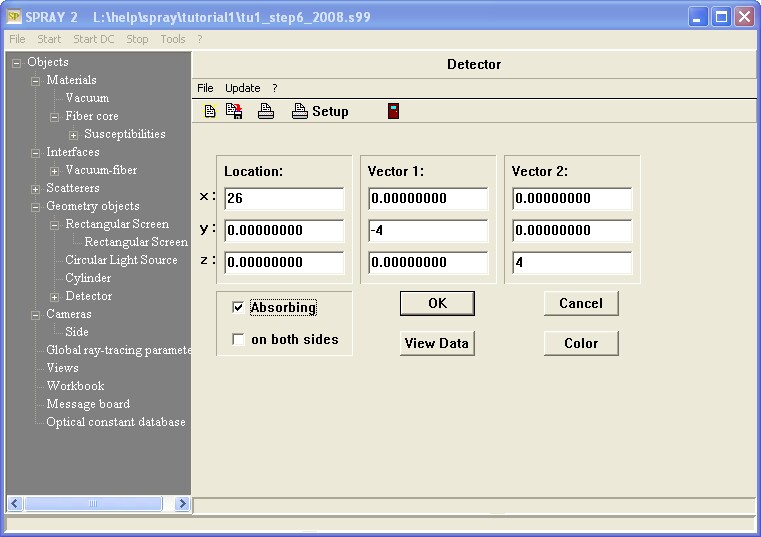The height and width of the screenshot is (537, 761).
Task: Open the Detector panel's File menu
Action: pyautogui.click(x=205, y=88)
